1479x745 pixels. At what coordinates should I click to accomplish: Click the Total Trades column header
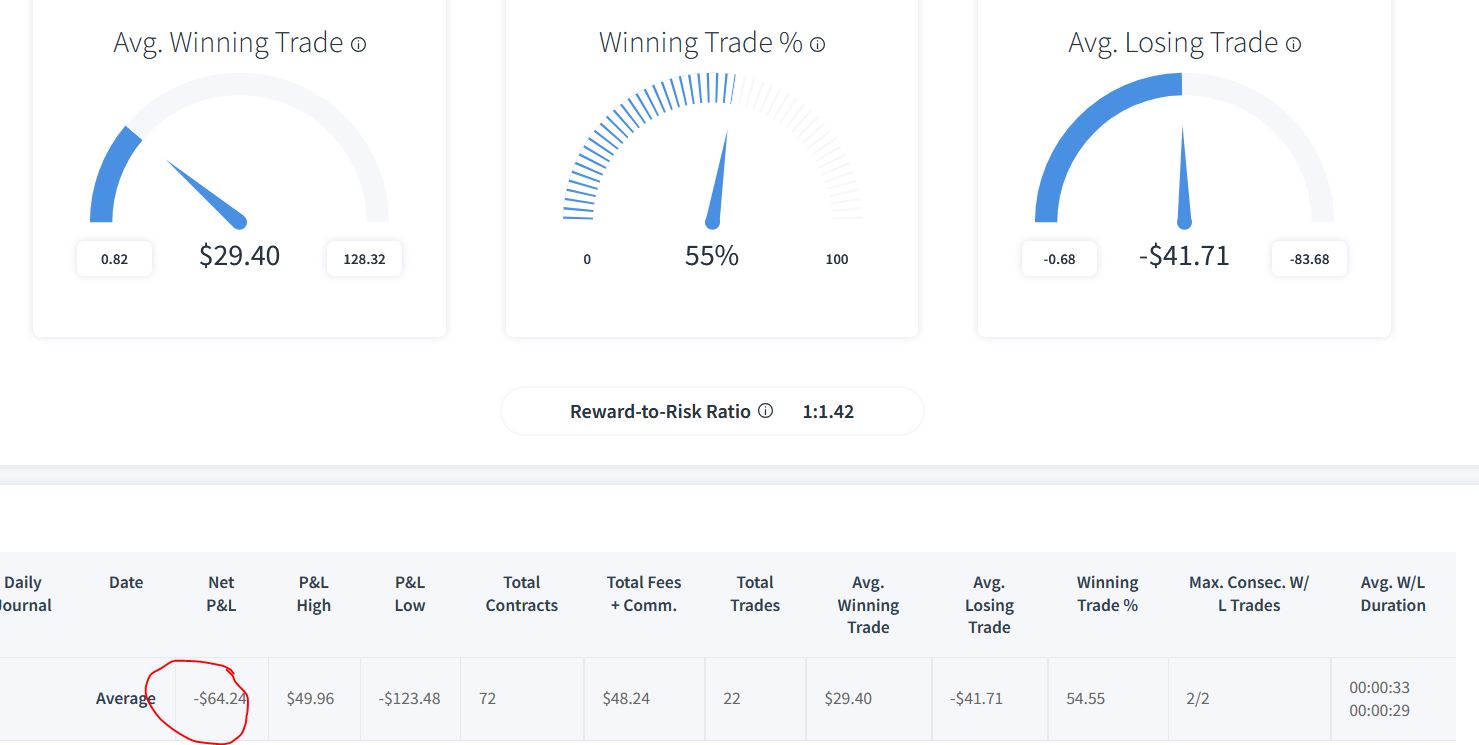(x=755, y=594)
